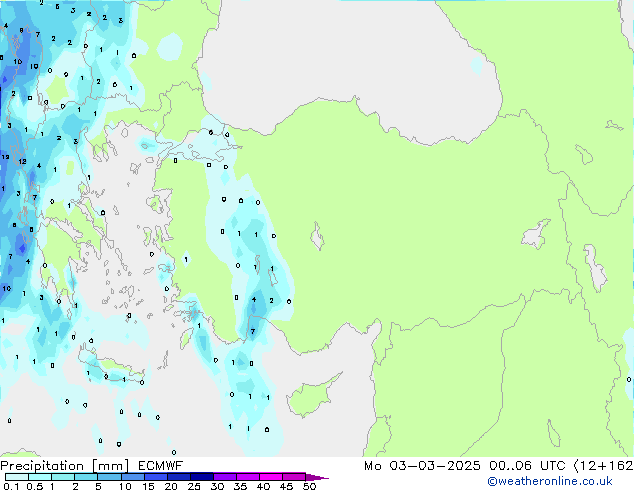Screen dimensions: 634x490
Task: Click the 'Precipitation [mm]' title text
Action: tap(65, 466)
